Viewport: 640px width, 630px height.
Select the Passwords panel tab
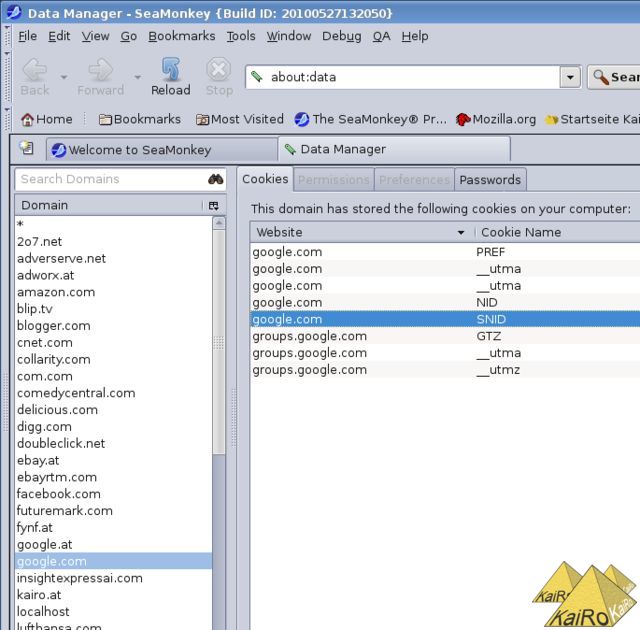point(490,180)
